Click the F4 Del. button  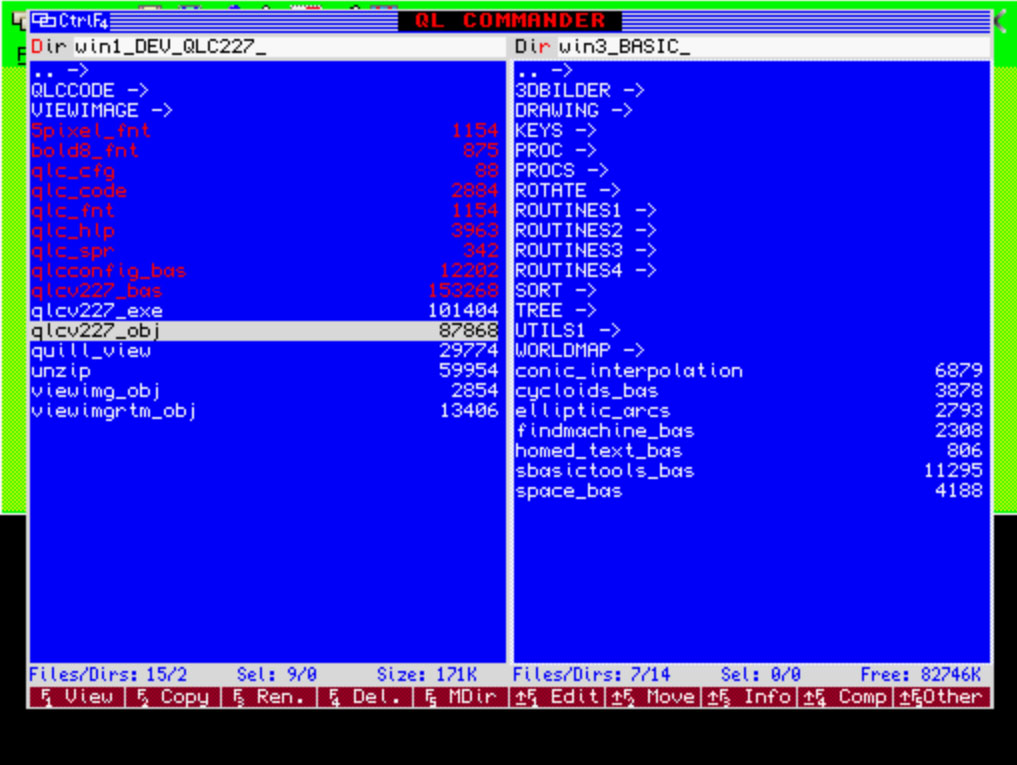point(365,696)
